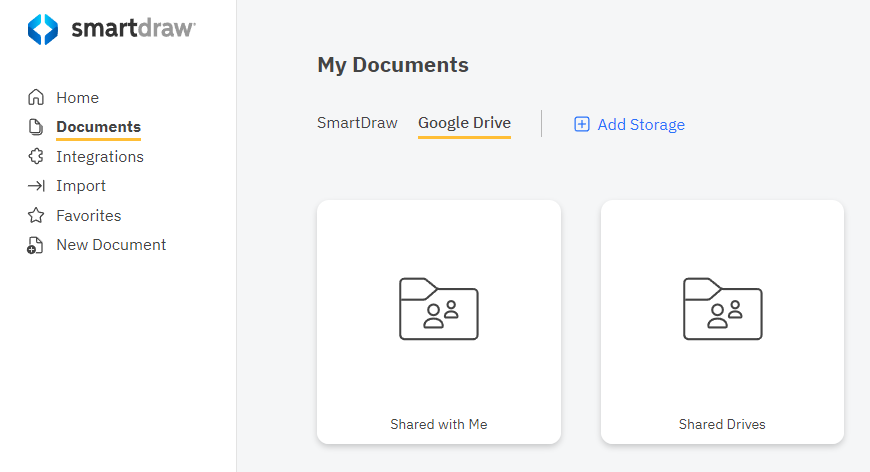Click the Add Storage link
870x472 pixels.
641,125
